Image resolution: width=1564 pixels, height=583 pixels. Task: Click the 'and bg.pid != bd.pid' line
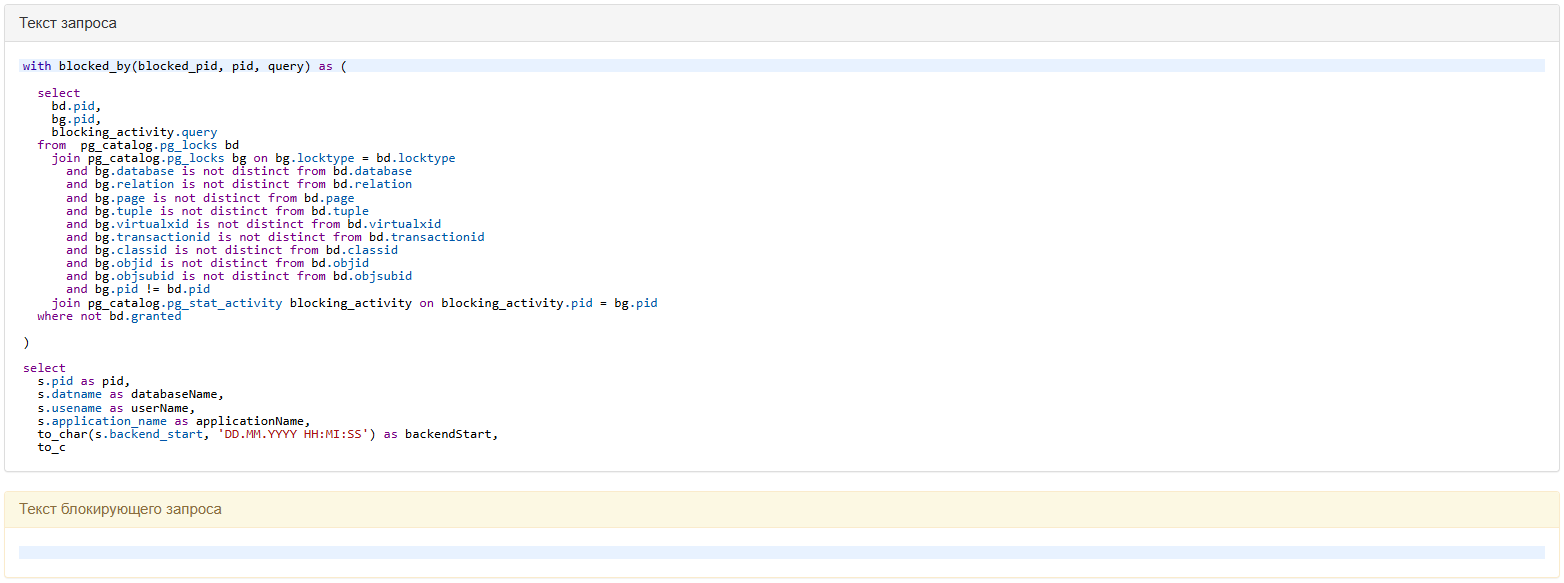pos(138,289)
